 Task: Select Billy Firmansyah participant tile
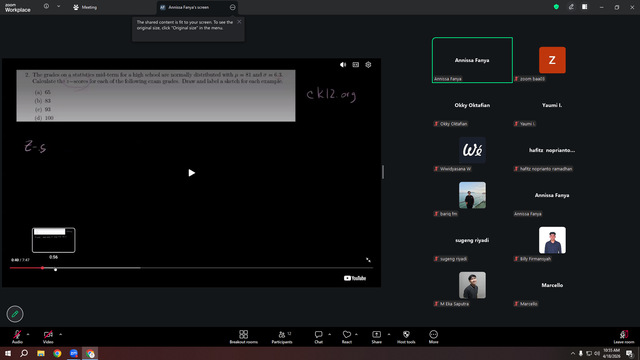click(552, 240)
